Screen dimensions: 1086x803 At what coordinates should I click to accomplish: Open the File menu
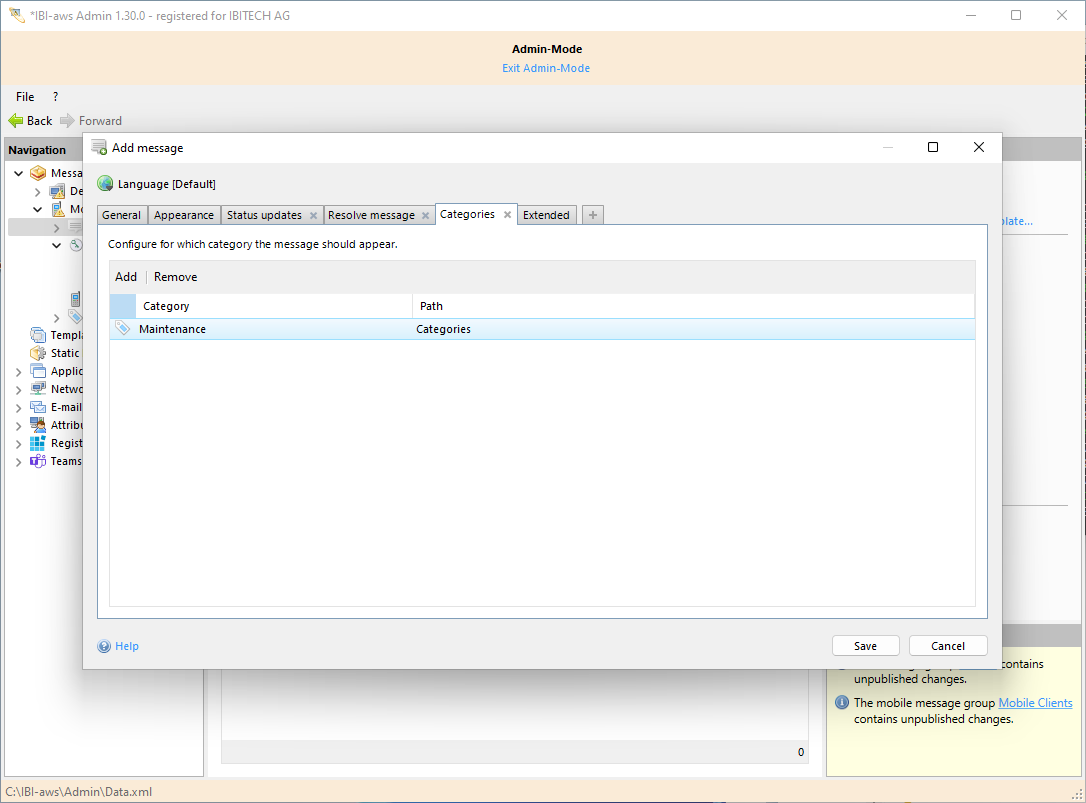pyautogui.click(x=24, y=96)
